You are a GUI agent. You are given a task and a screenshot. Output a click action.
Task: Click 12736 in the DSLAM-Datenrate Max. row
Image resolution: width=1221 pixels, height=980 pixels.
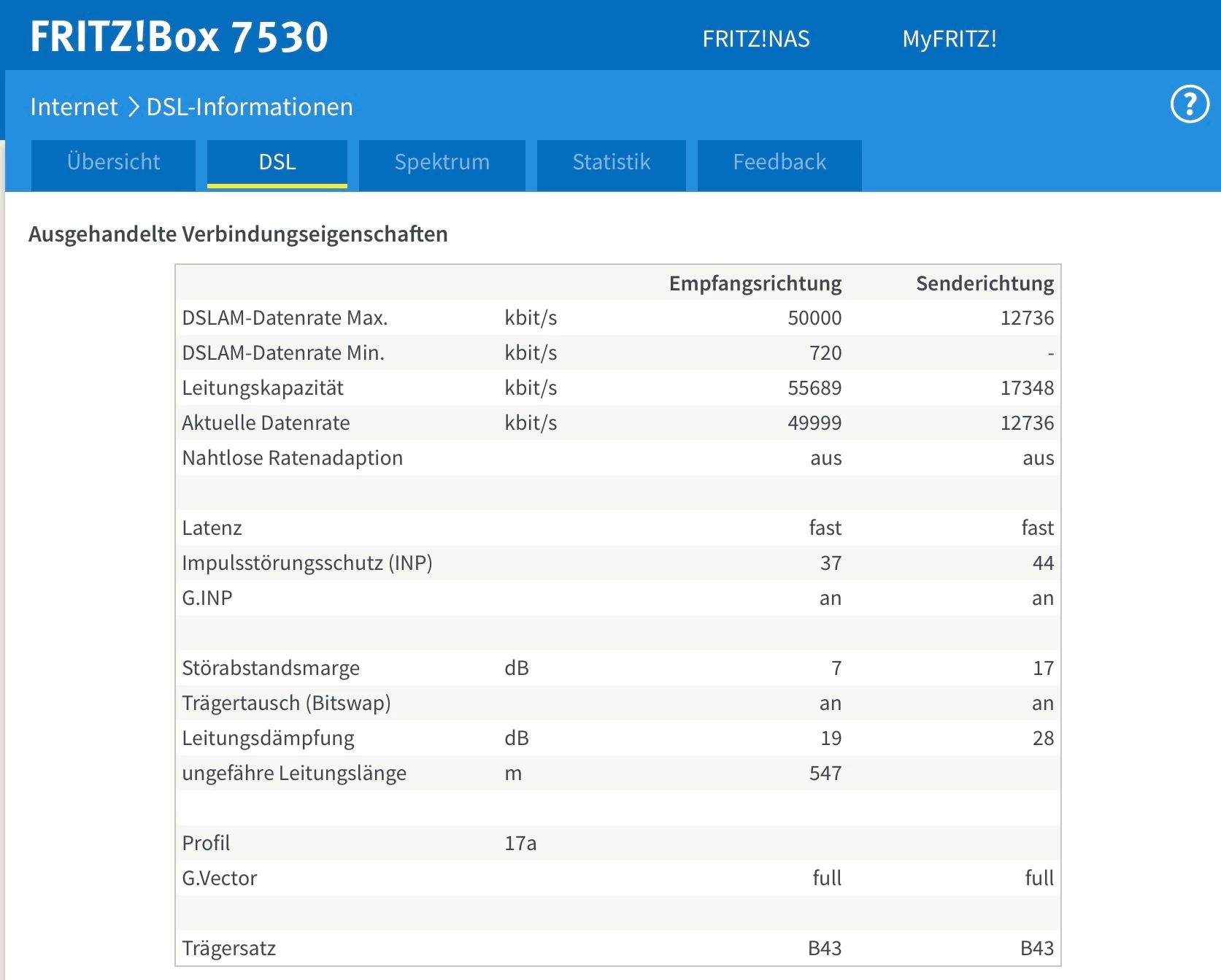tap(1027, 318)
